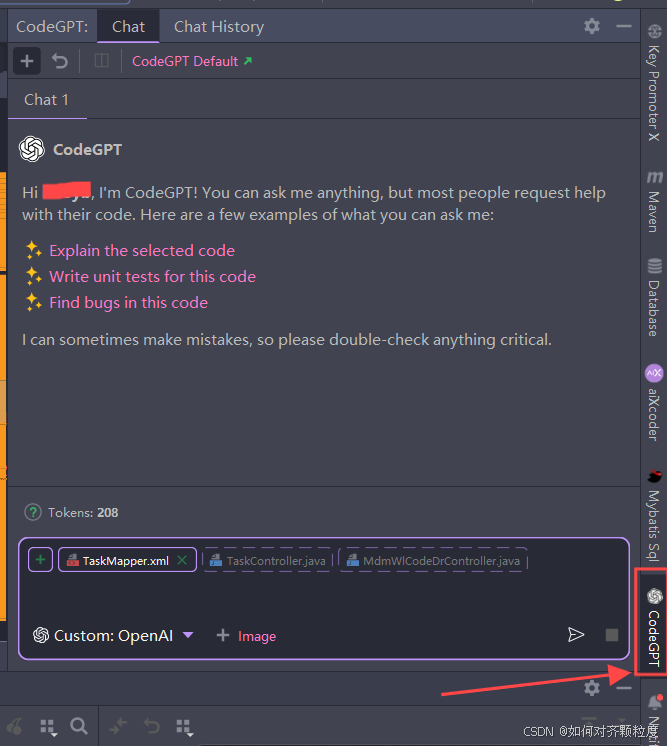Viewport: 667px width, 746px height.
Task: Hide the CodeGPT tool window (minus icon at top)
Action: tap(624, 26)
